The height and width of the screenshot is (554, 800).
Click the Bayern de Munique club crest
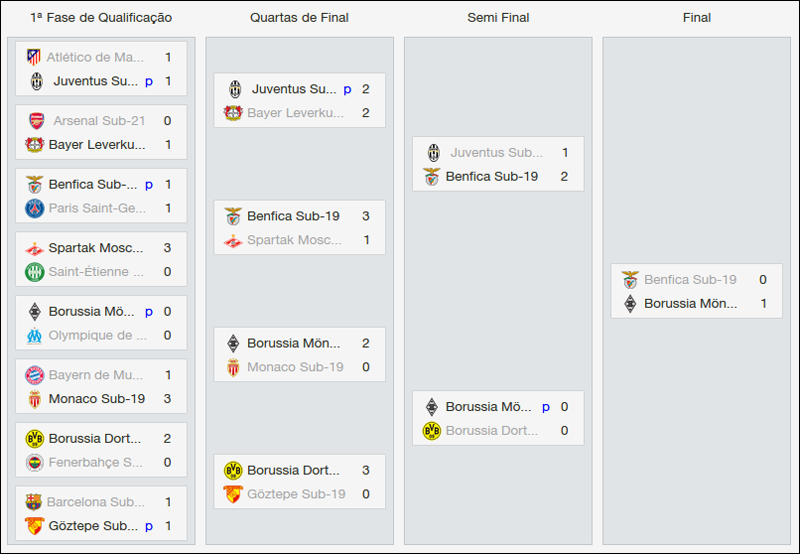[34, 375]
